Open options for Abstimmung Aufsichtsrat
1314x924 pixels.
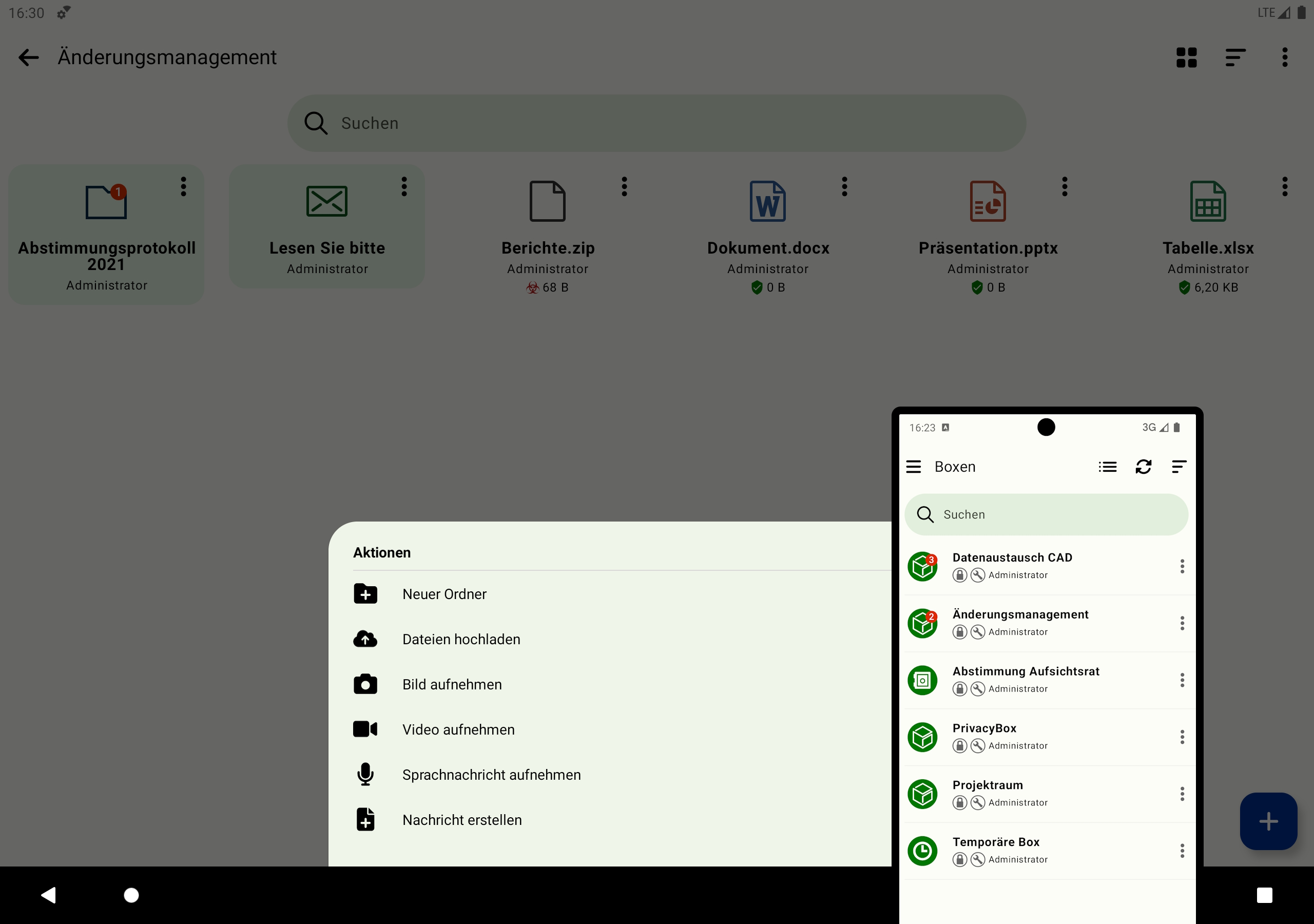tap(1182, 680)
